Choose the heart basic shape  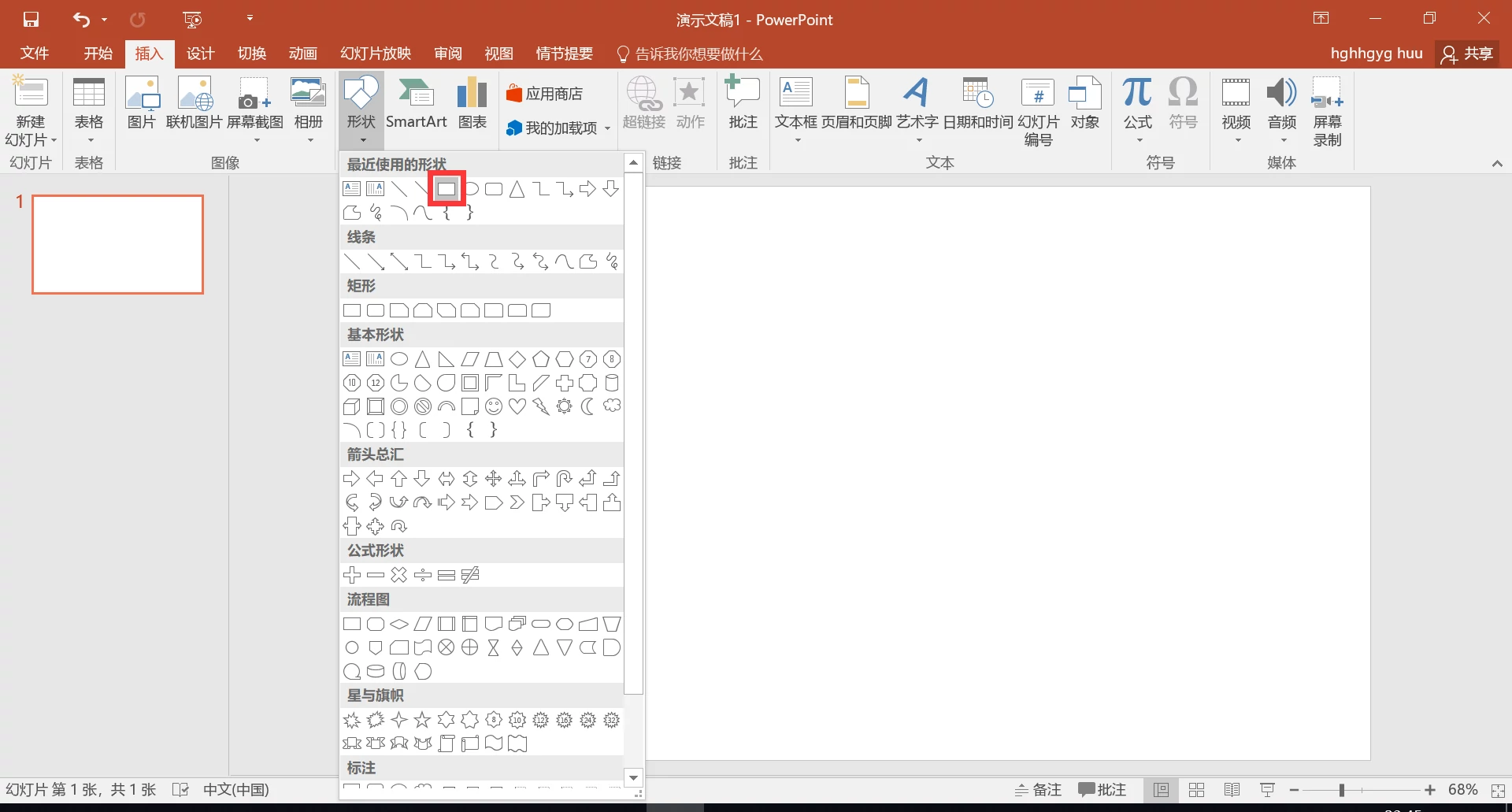coord(517,406)
